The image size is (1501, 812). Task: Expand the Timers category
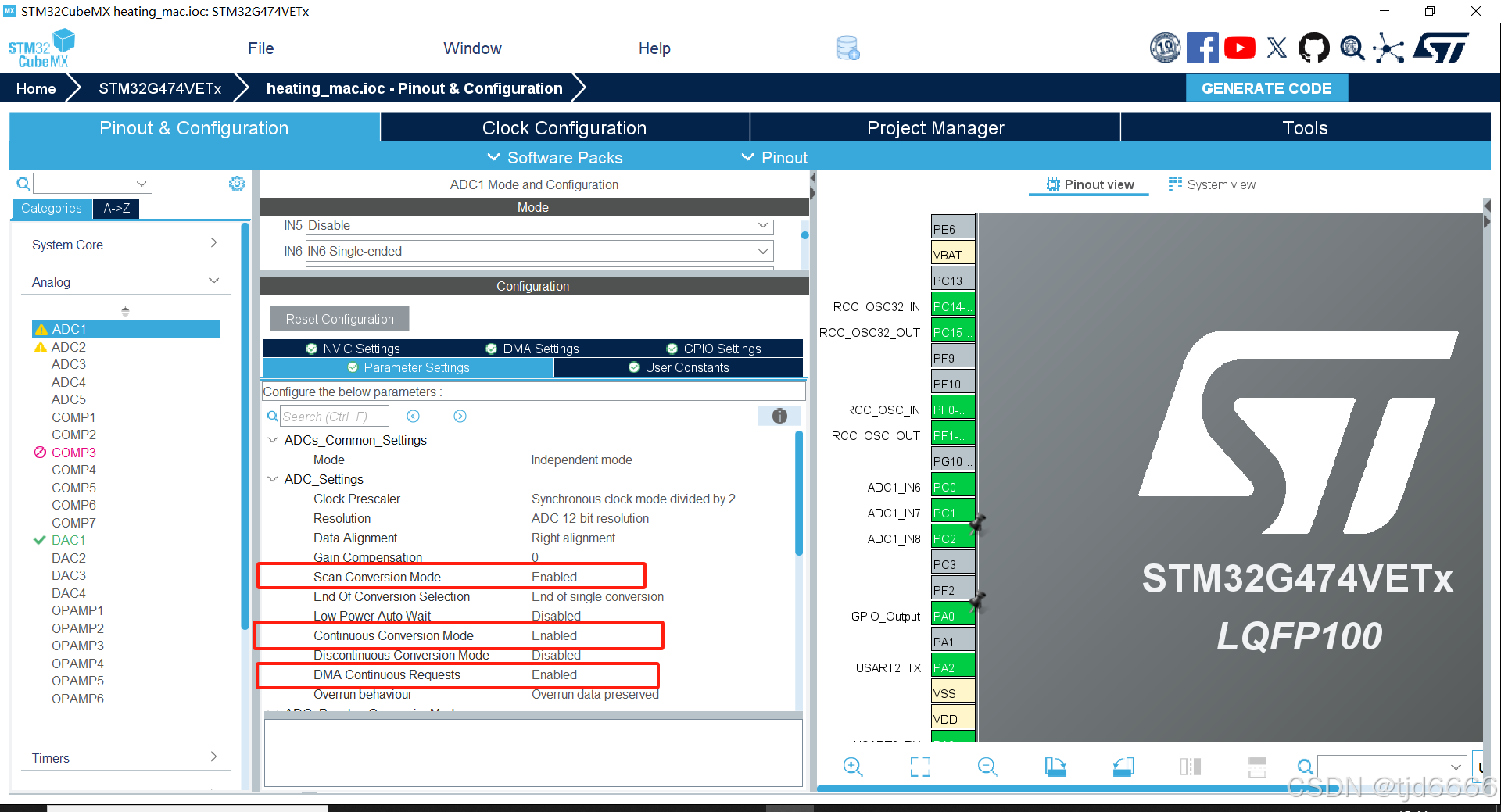point(125,758)
